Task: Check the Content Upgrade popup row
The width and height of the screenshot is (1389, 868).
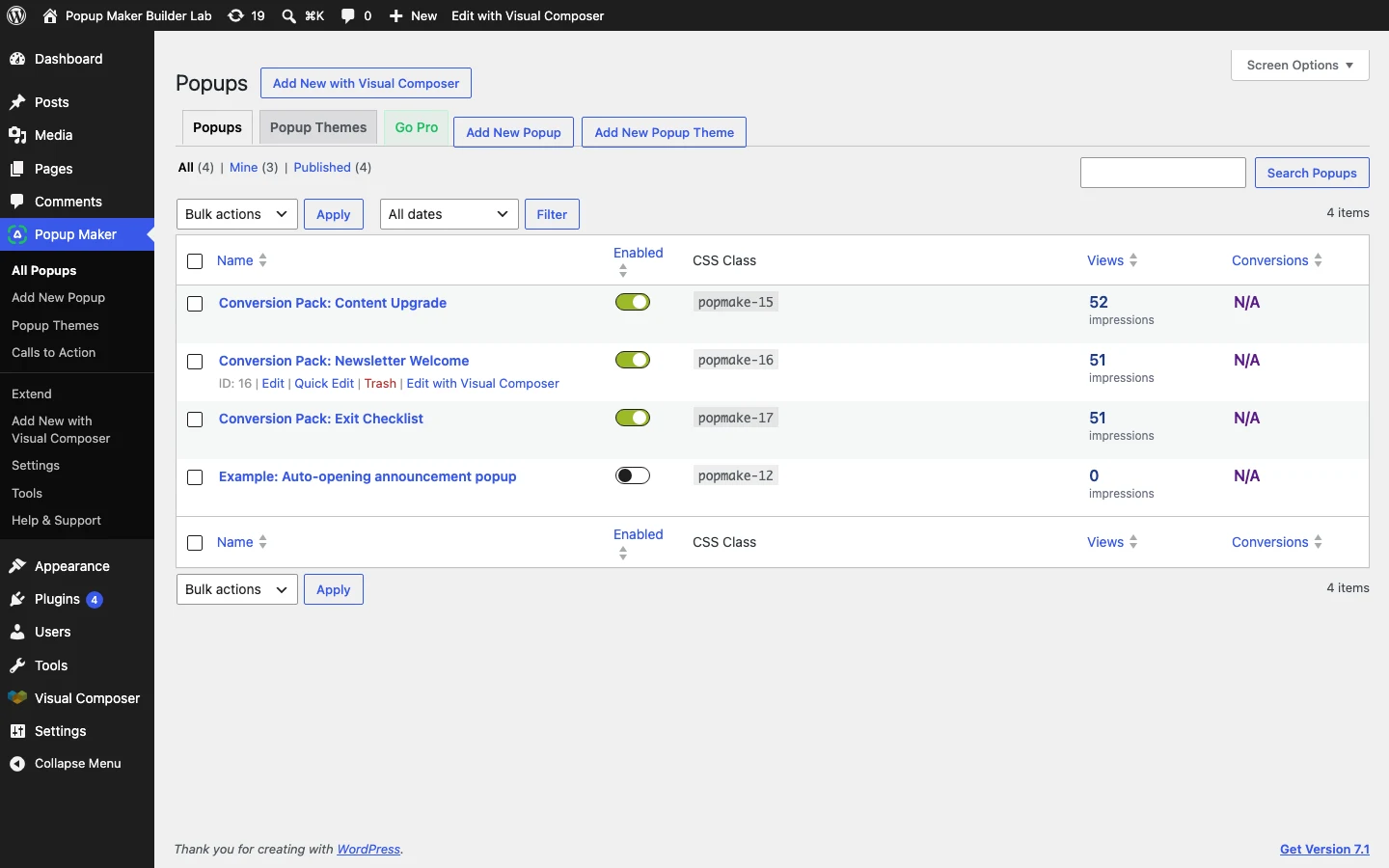Action: (x=195, y=304)
